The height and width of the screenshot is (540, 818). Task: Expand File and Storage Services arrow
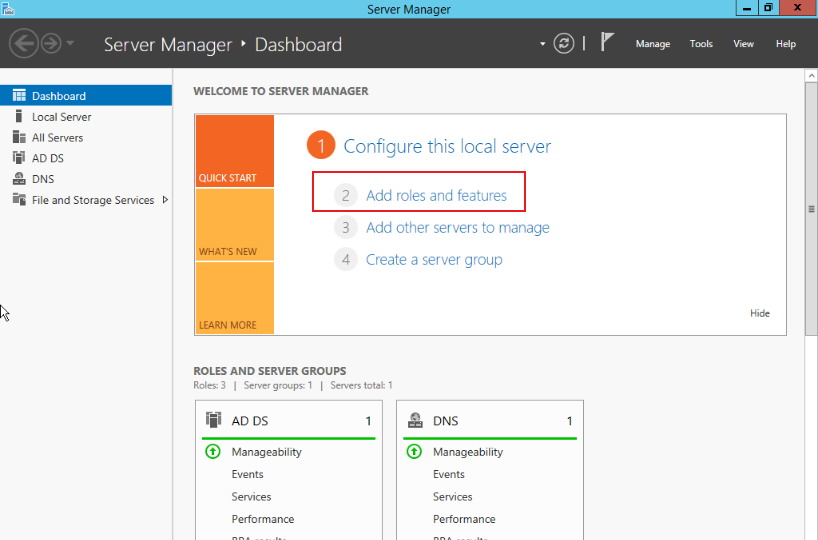[x=165, y=200]
